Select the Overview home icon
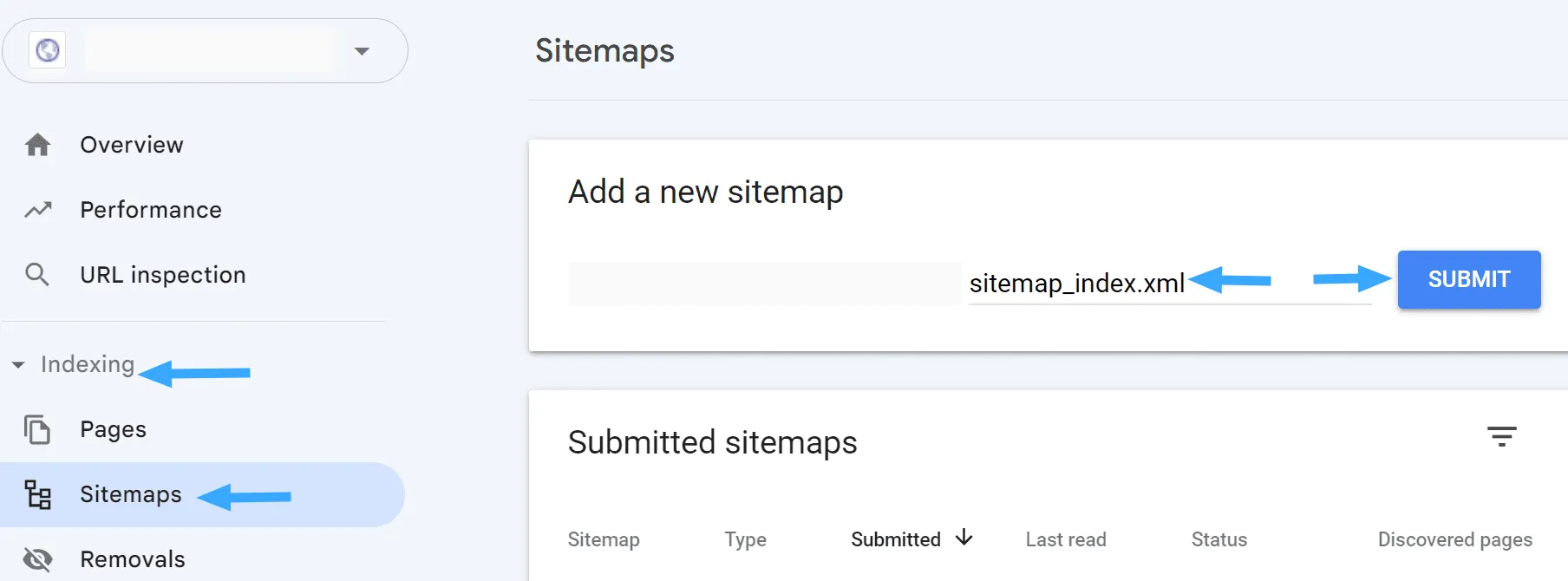The width and height of the screenshot is (1568, 581). point(38,145)
